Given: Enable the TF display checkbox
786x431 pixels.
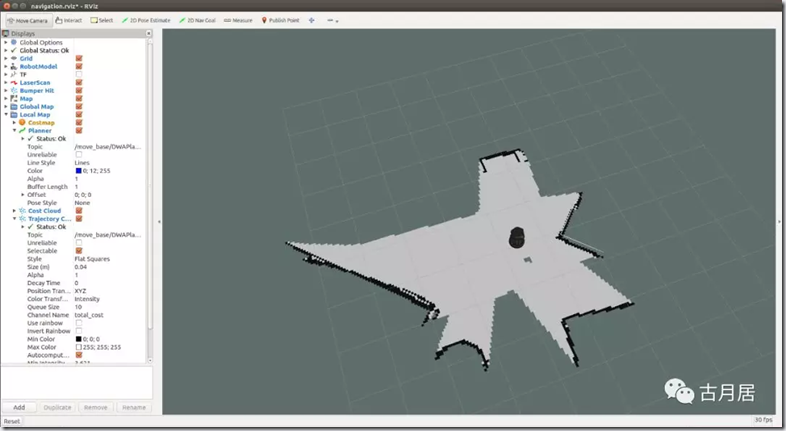Looking at the screenshot, I should click(x=79, y=74).
